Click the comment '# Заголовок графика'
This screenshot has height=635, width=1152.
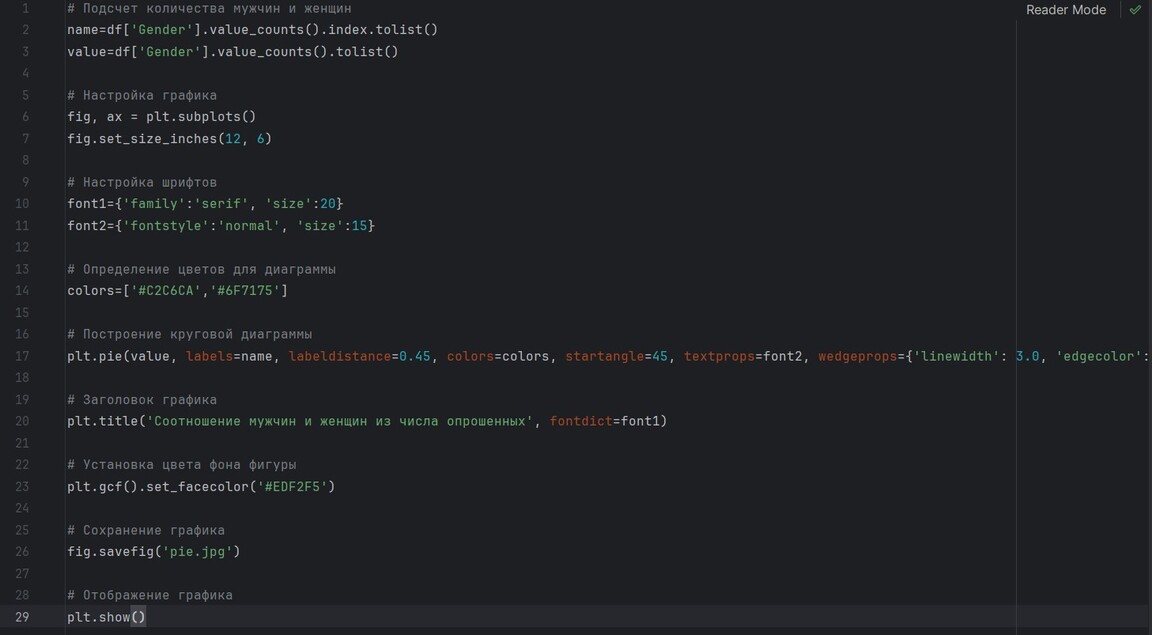coord(142,399)
